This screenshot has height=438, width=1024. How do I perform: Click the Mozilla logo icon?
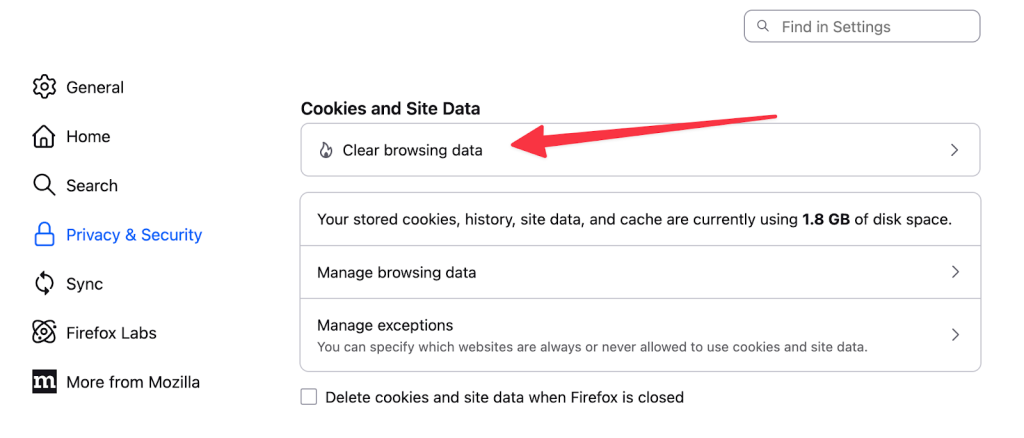tap(44, 382)
